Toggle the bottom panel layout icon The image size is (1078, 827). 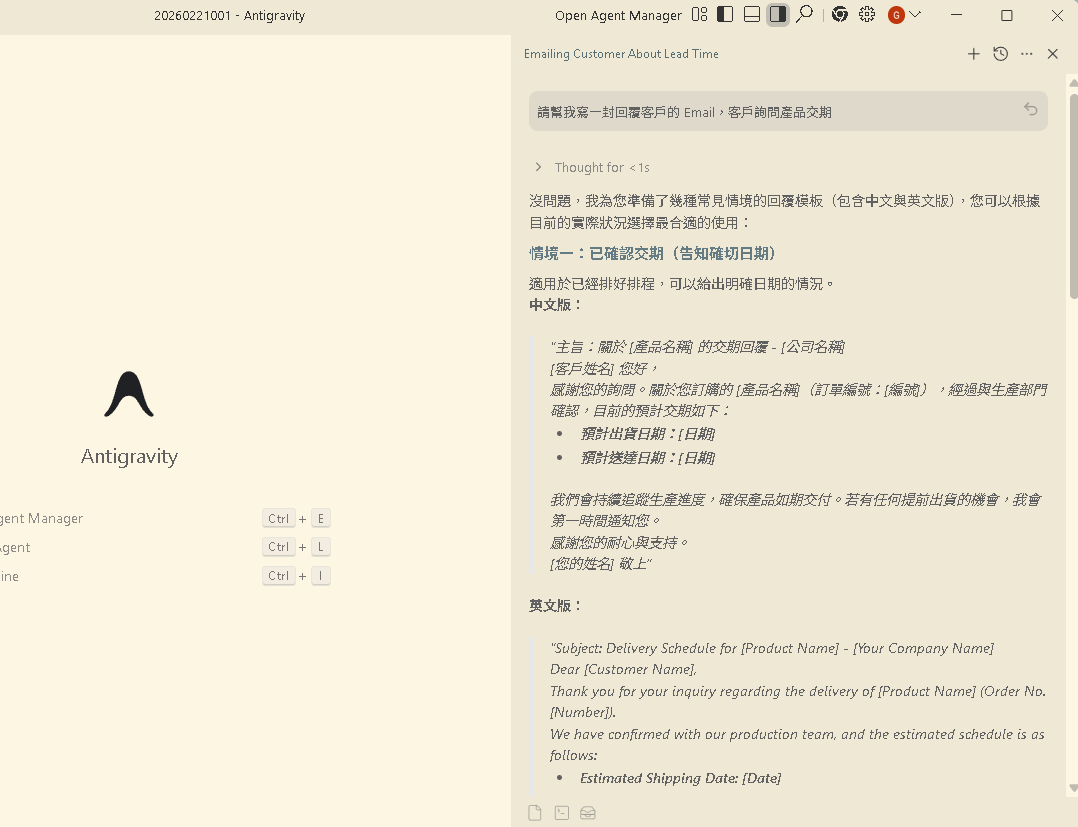[751, 15]
